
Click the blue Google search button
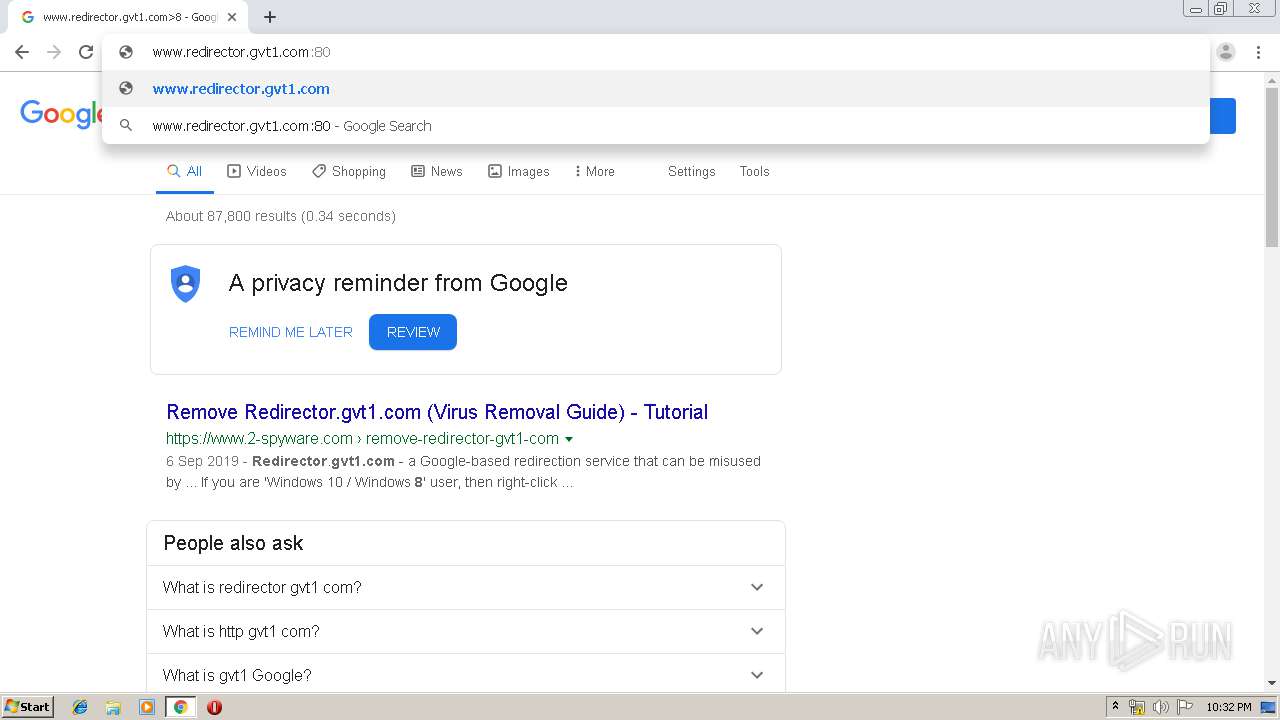[1223, 116]
